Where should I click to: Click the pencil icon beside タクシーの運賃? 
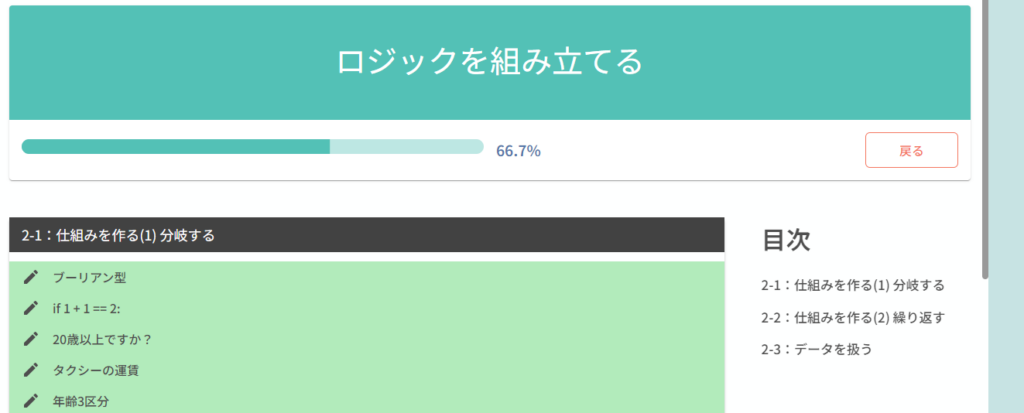[31, 370]
